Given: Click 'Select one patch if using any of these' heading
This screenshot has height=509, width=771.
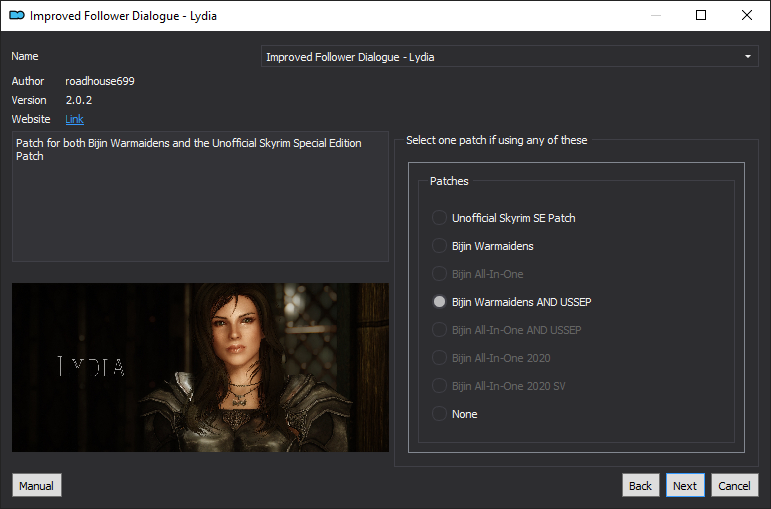Looking at the screenshot, I should 497,140.
